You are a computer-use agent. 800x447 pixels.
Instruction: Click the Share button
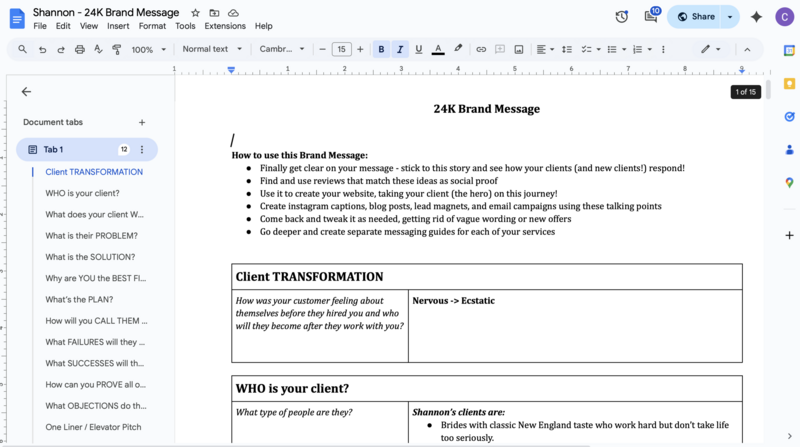[x=695, y=17]
